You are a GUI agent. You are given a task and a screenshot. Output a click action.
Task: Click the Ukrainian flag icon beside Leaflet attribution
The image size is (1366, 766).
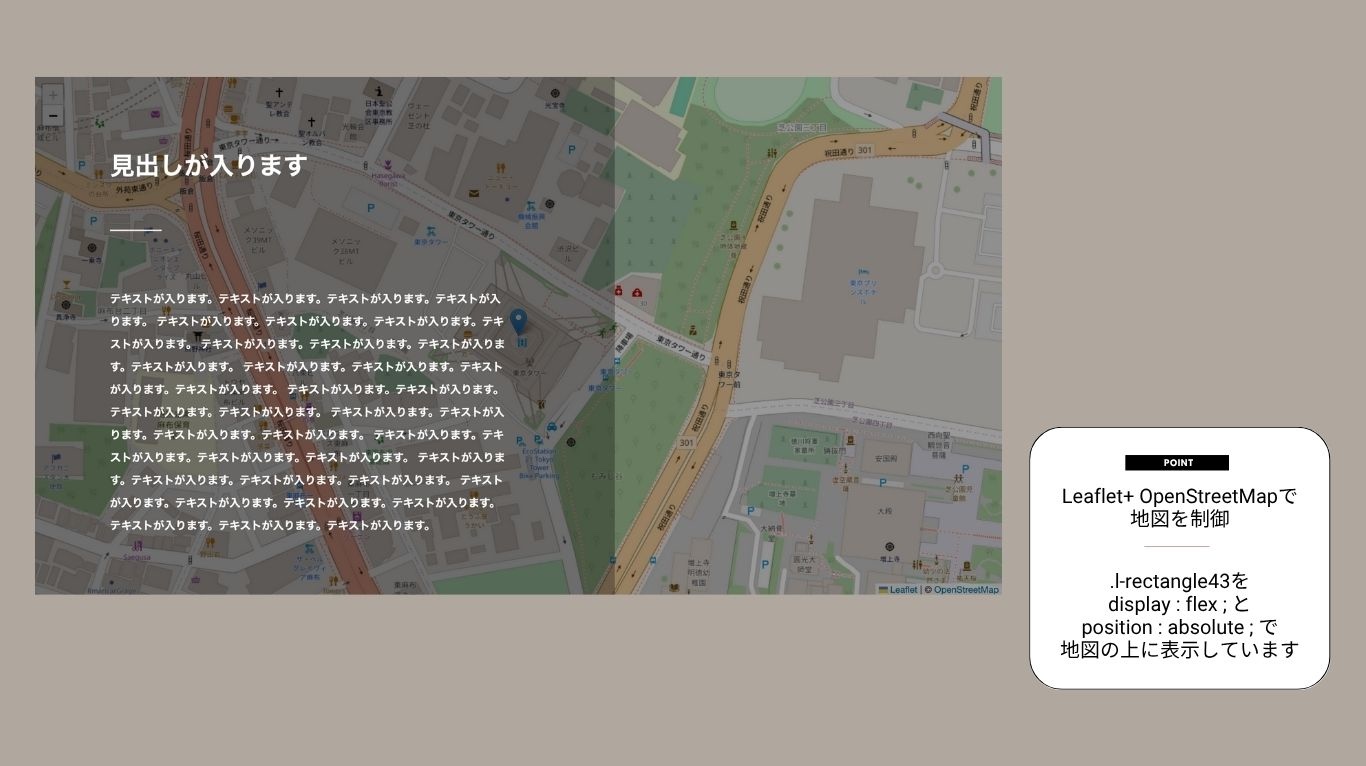tap(883, 589)
